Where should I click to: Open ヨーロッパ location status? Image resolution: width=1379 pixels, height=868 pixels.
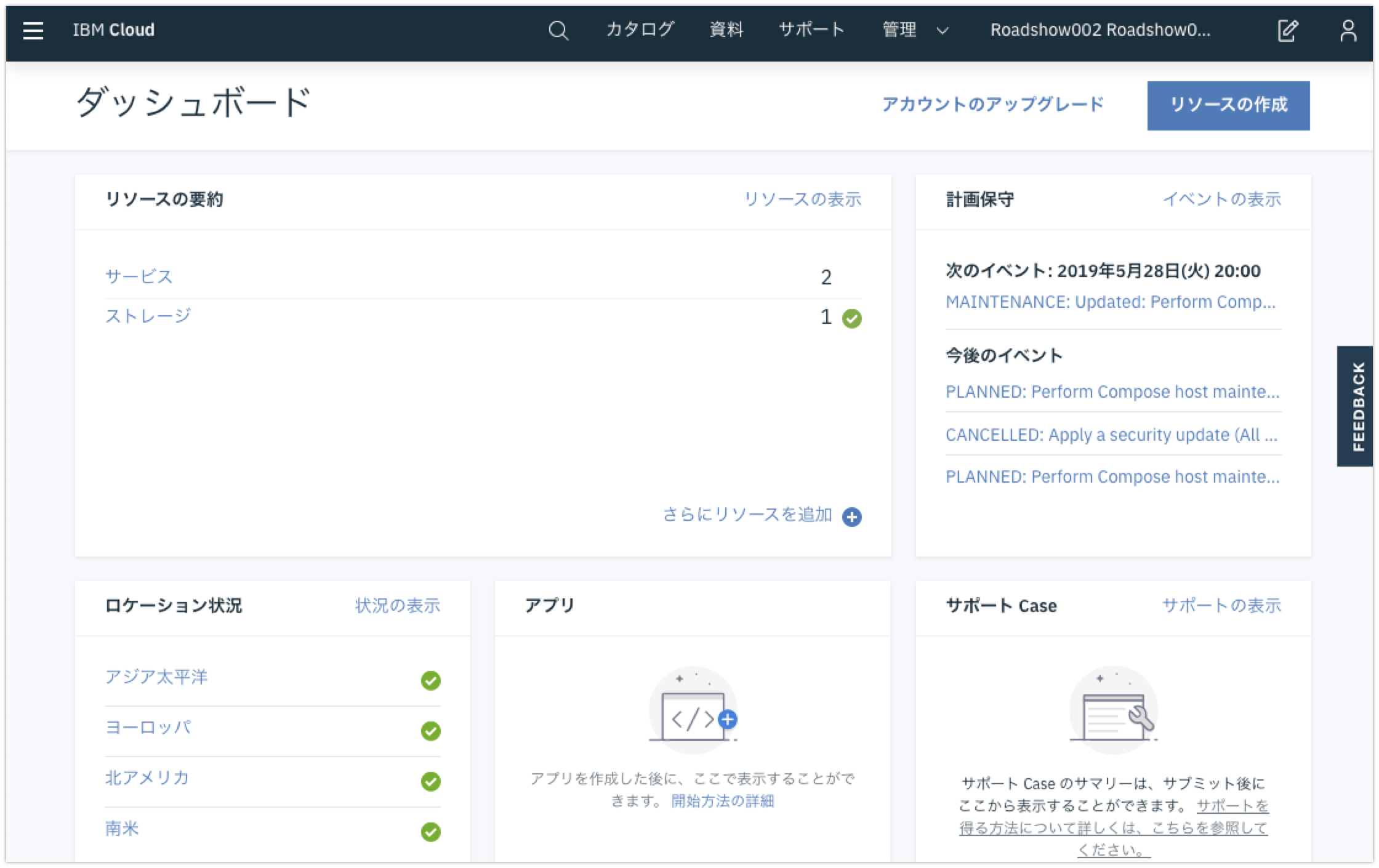[148, 727]
